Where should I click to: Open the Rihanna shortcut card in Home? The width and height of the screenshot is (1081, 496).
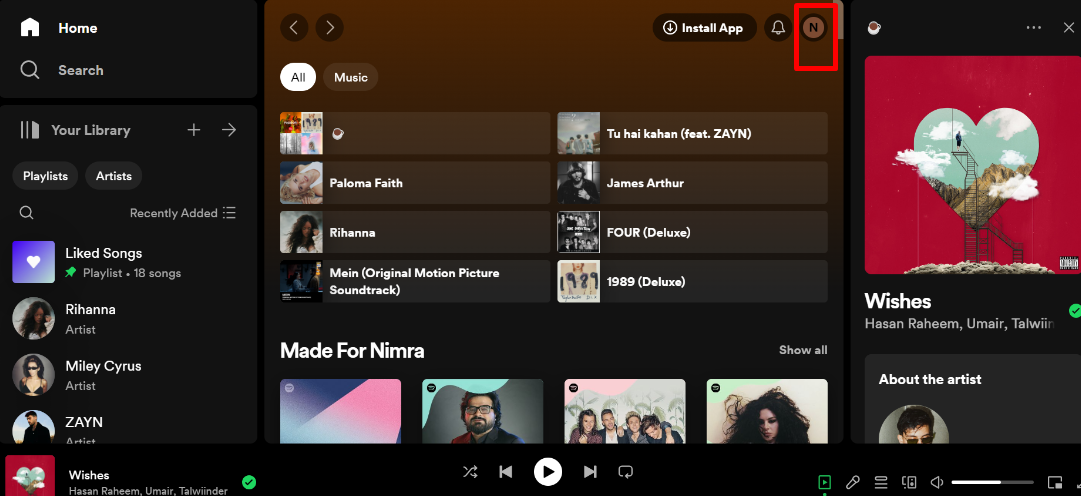415,232
